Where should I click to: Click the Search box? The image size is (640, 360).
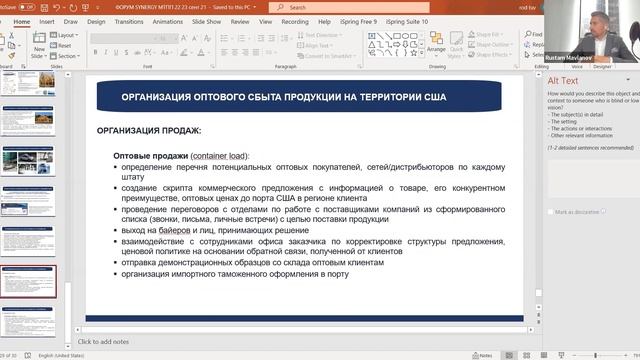349,7
